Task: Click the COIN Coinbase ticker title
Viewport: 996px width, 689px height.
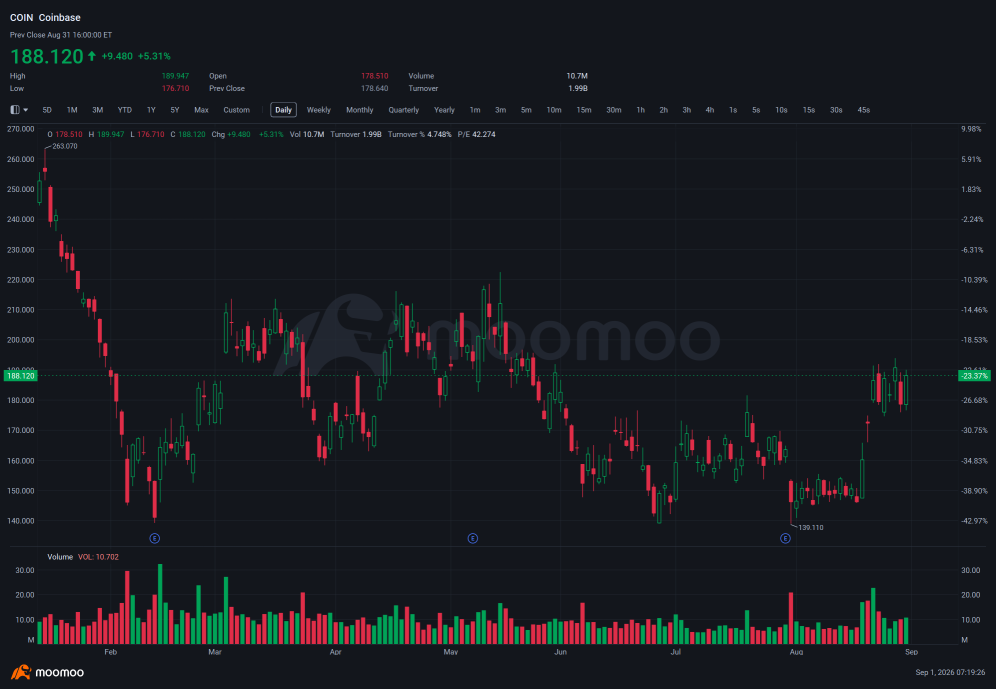Action: pos(45,18)
